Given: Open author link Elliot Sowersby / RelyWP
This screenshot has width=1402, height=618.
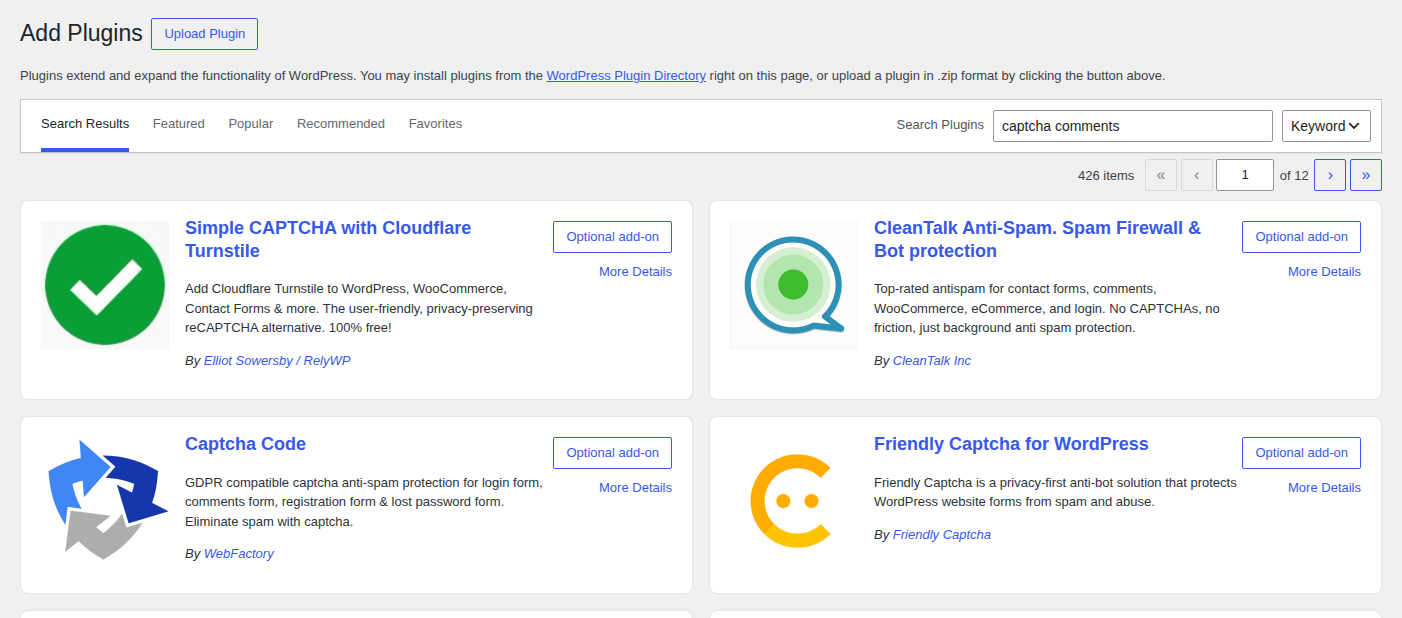Looking at the screenshot, I should tap(277, 360).
